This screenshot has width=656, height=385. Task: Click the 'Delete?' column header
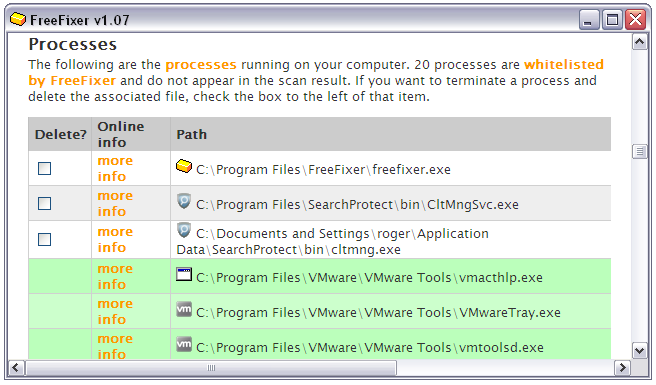[60, 134]
